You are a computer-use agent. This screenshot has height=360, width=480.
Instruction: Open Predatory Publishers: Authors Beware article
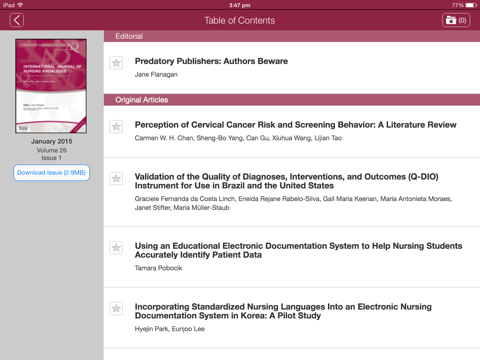tap(211, 61)
